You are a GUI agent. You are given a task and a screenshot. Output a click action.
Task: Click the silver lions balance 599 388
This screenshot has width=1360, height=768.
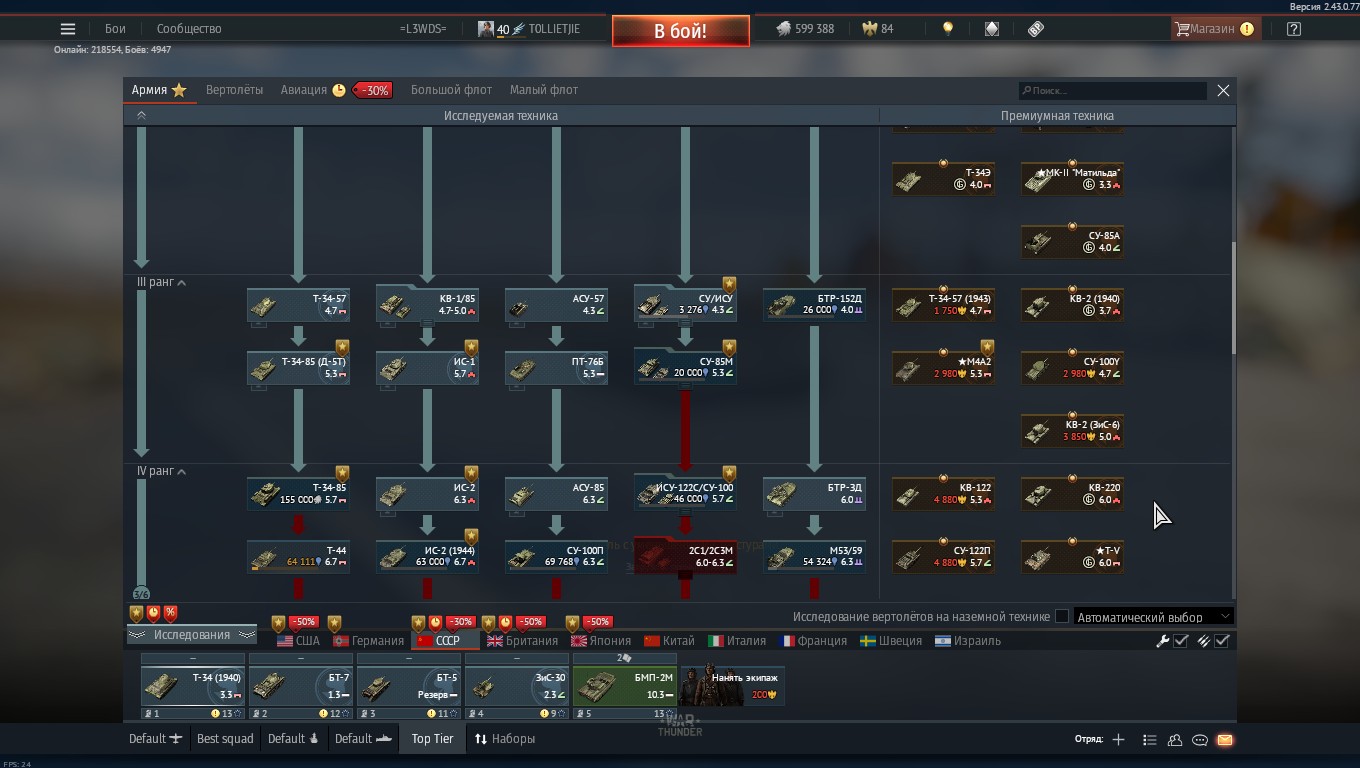click(806, 29)
